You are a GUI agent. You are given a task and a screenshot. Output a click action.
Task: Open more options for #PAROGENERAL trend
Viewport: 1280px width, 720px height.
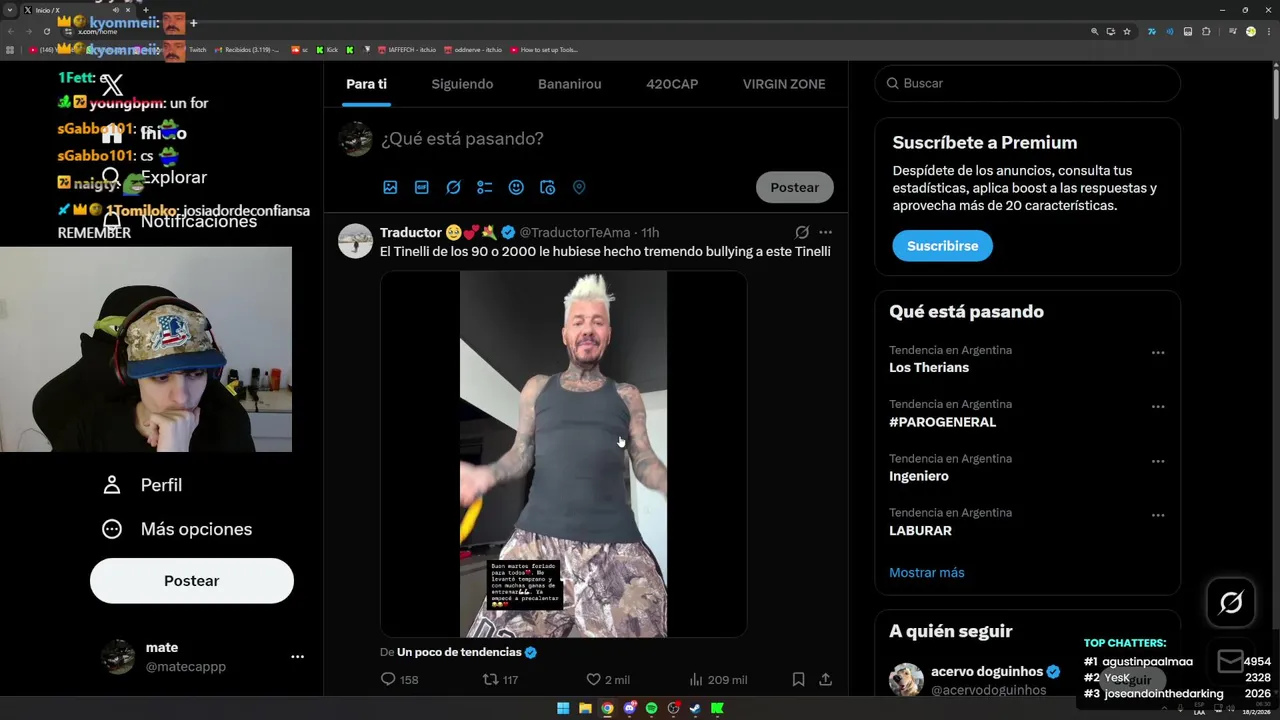(1158, 407)
